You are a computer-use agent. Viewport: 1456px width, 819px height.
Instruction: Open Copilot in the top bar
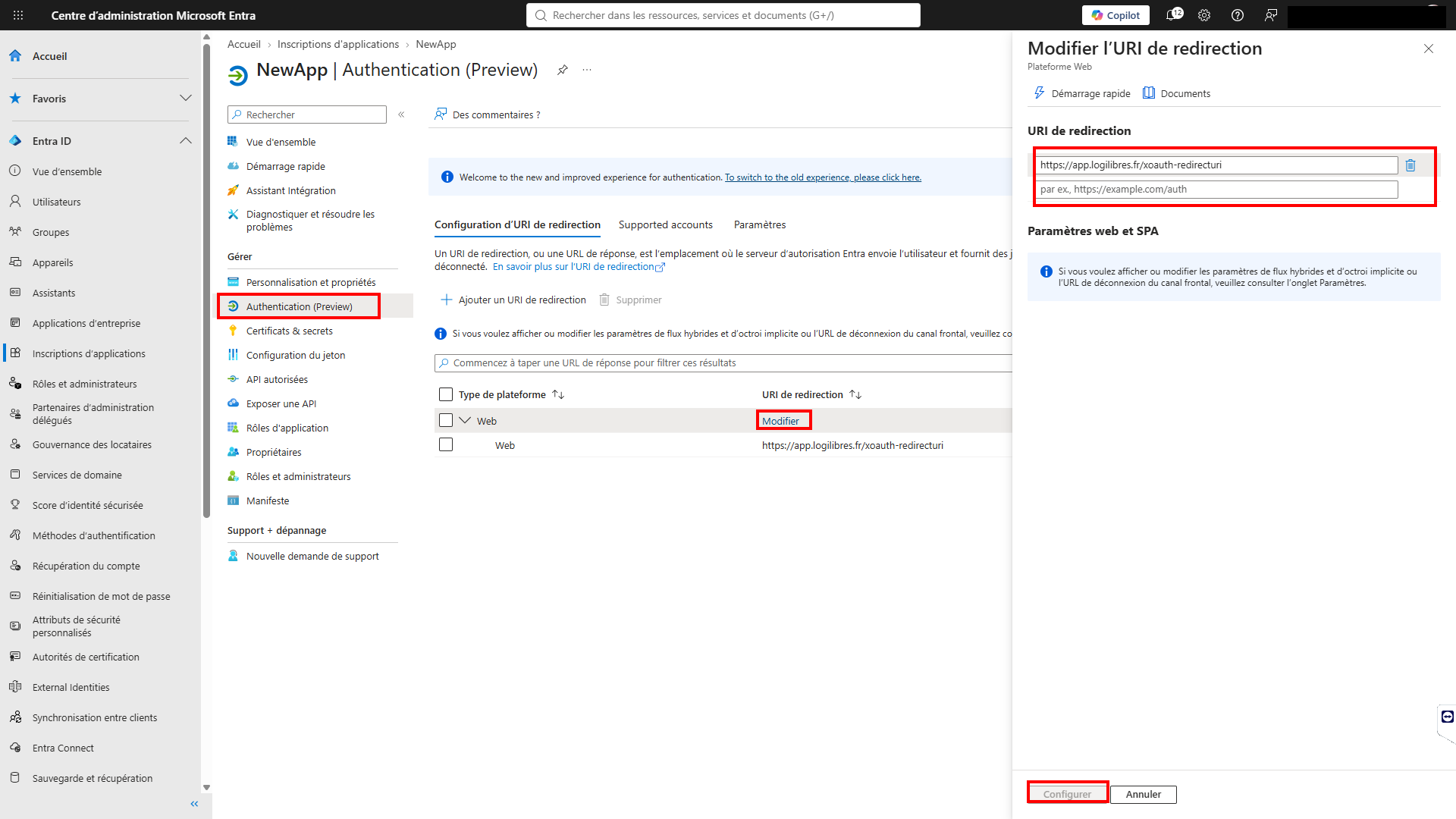1116,15
